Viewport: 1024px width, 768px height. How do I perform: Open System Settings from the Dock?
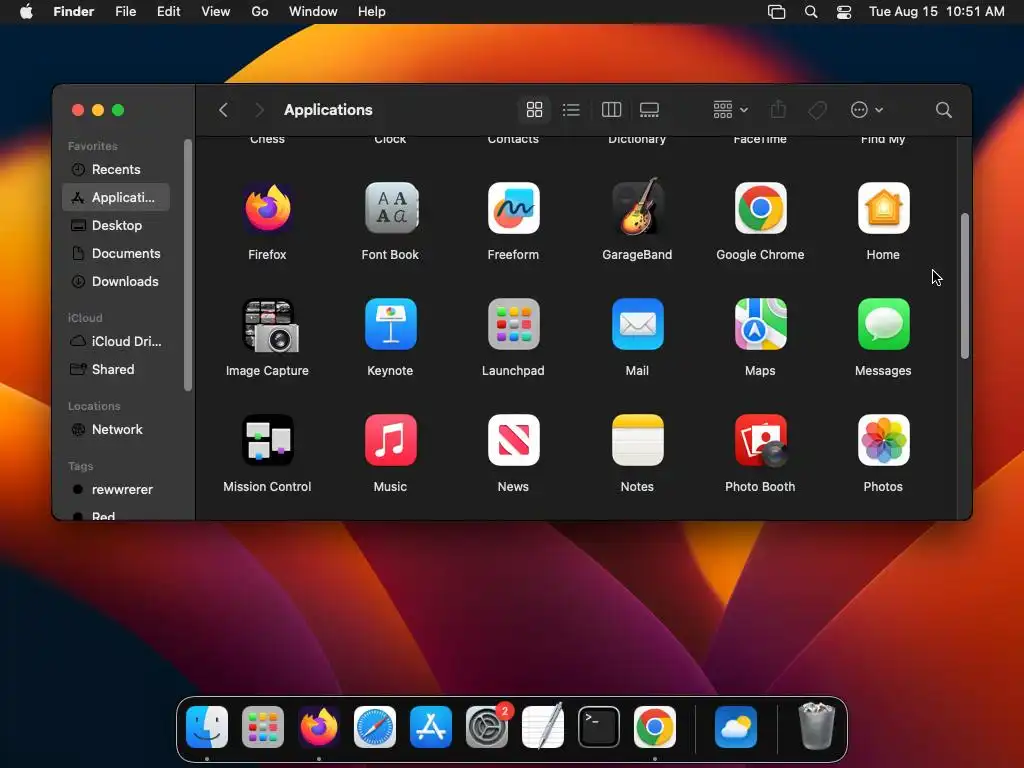487,727
